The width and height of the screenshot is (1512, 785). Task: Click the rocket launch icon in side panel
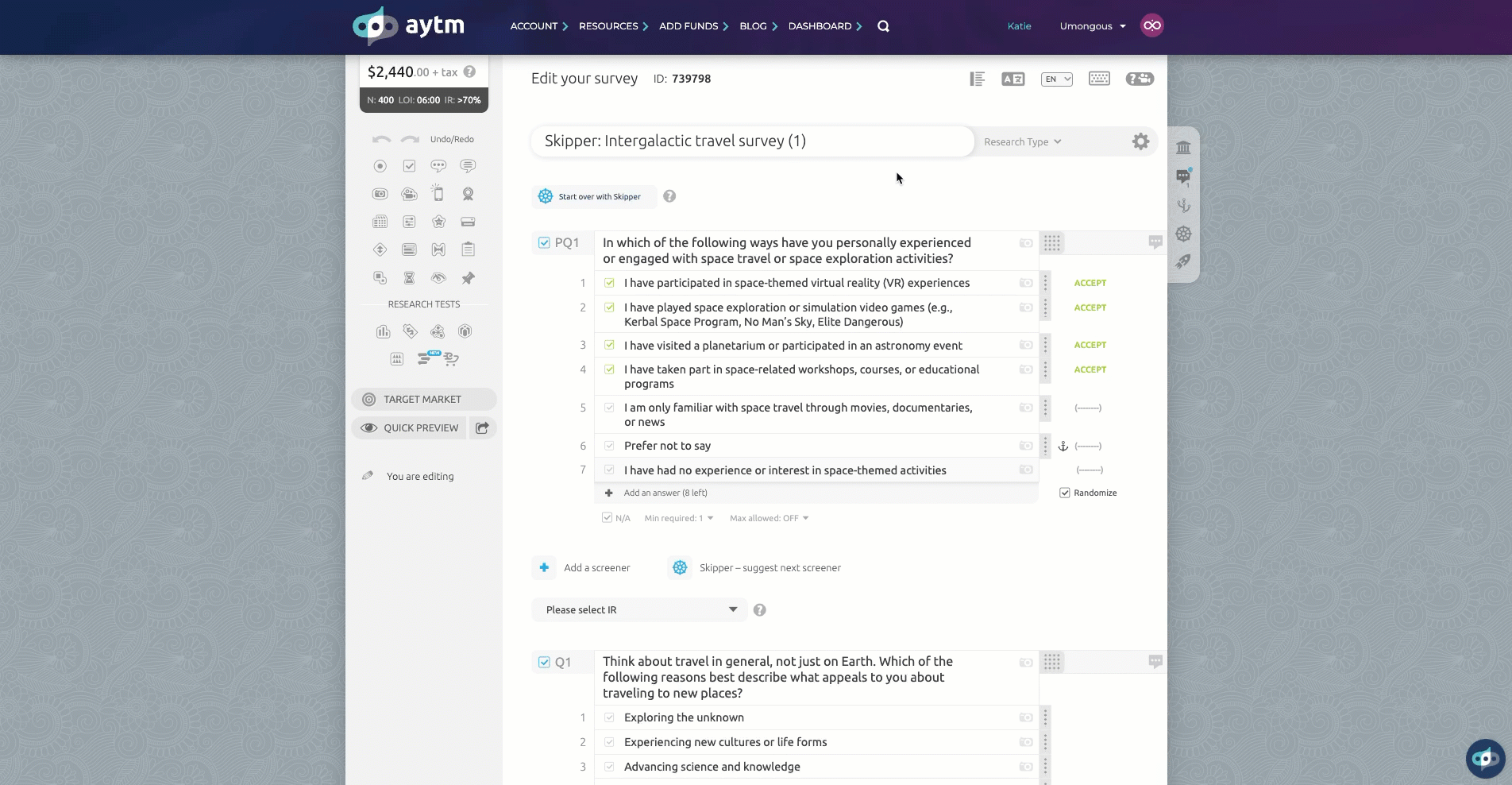tap(1183, 261)
